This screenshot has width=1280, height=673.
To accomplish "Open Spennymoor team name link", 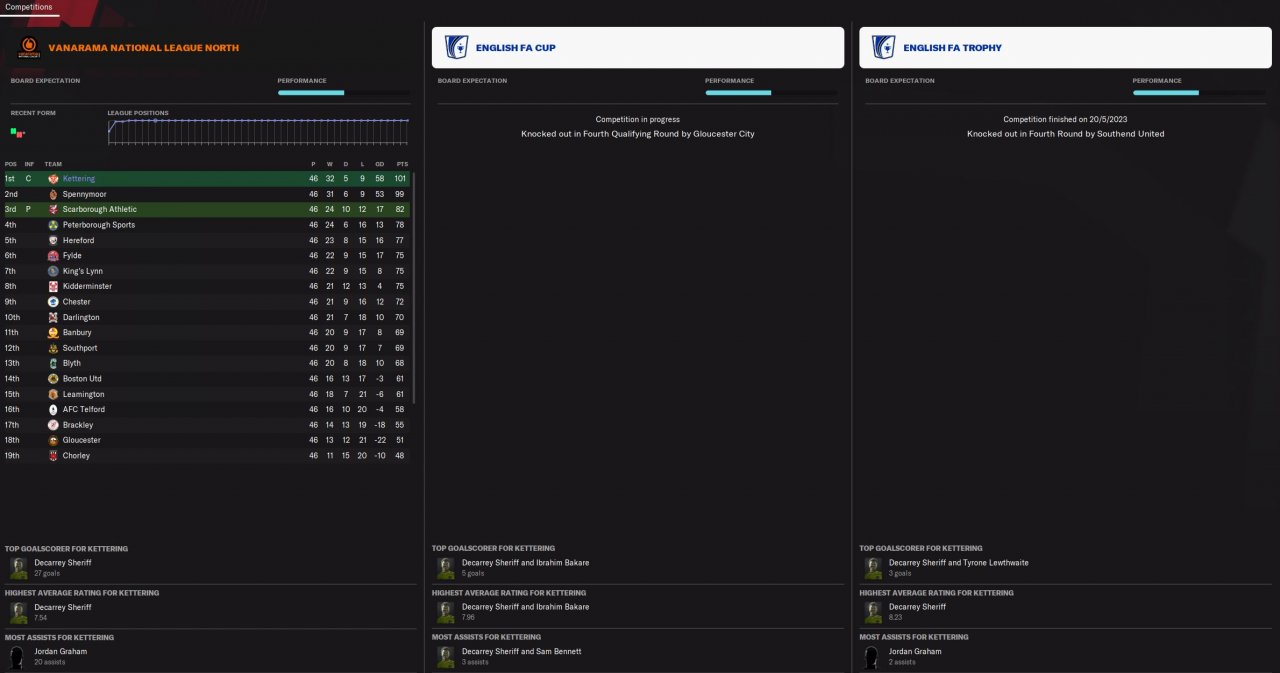I will pos(84,194).
